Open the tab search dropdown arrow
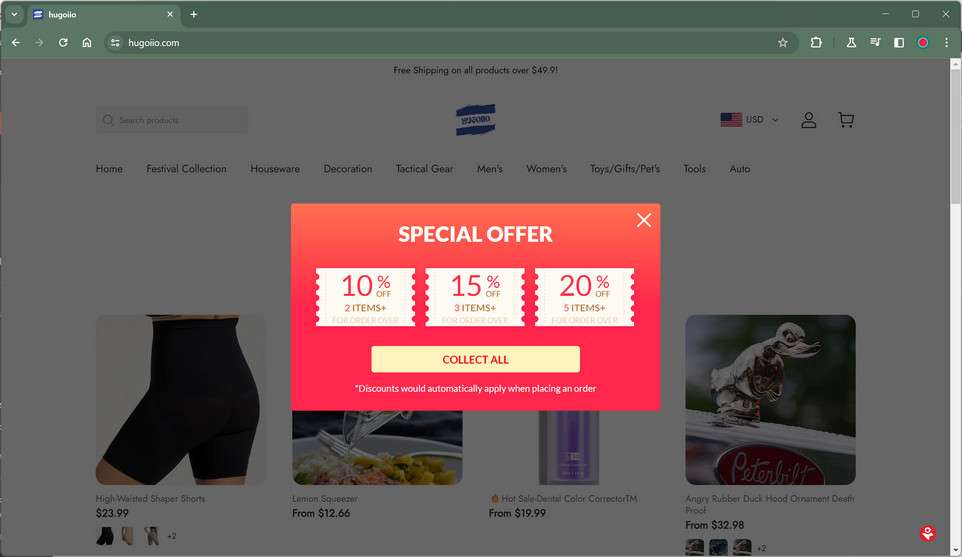 14,14
